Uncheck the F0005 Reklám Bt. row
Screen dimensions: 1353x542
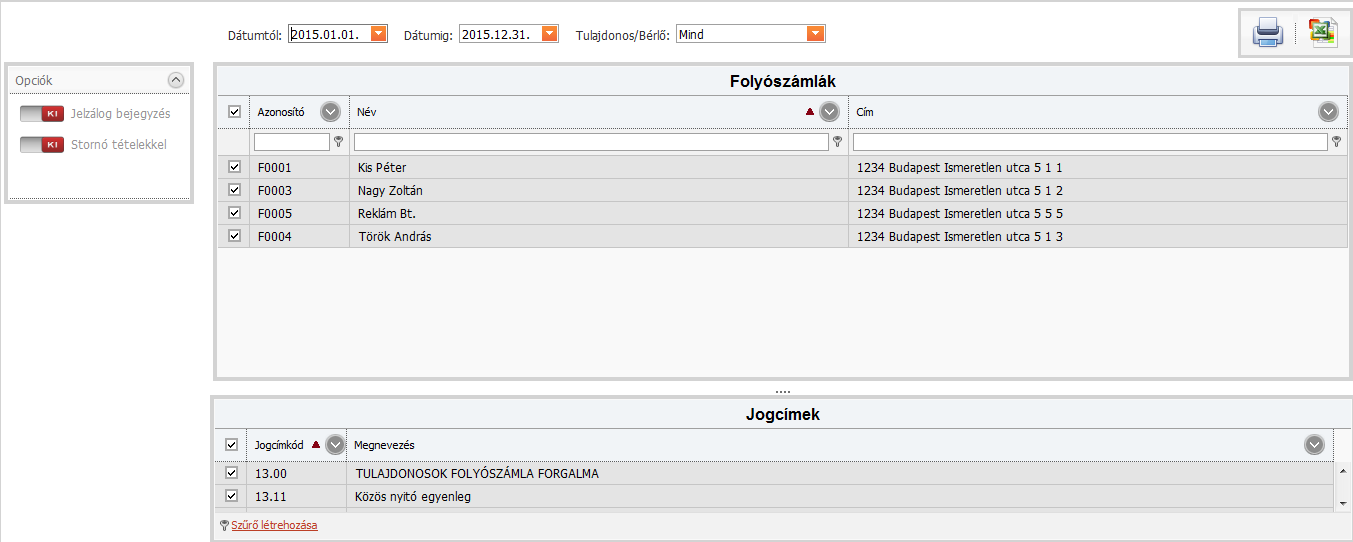click(x=234, y=213)
